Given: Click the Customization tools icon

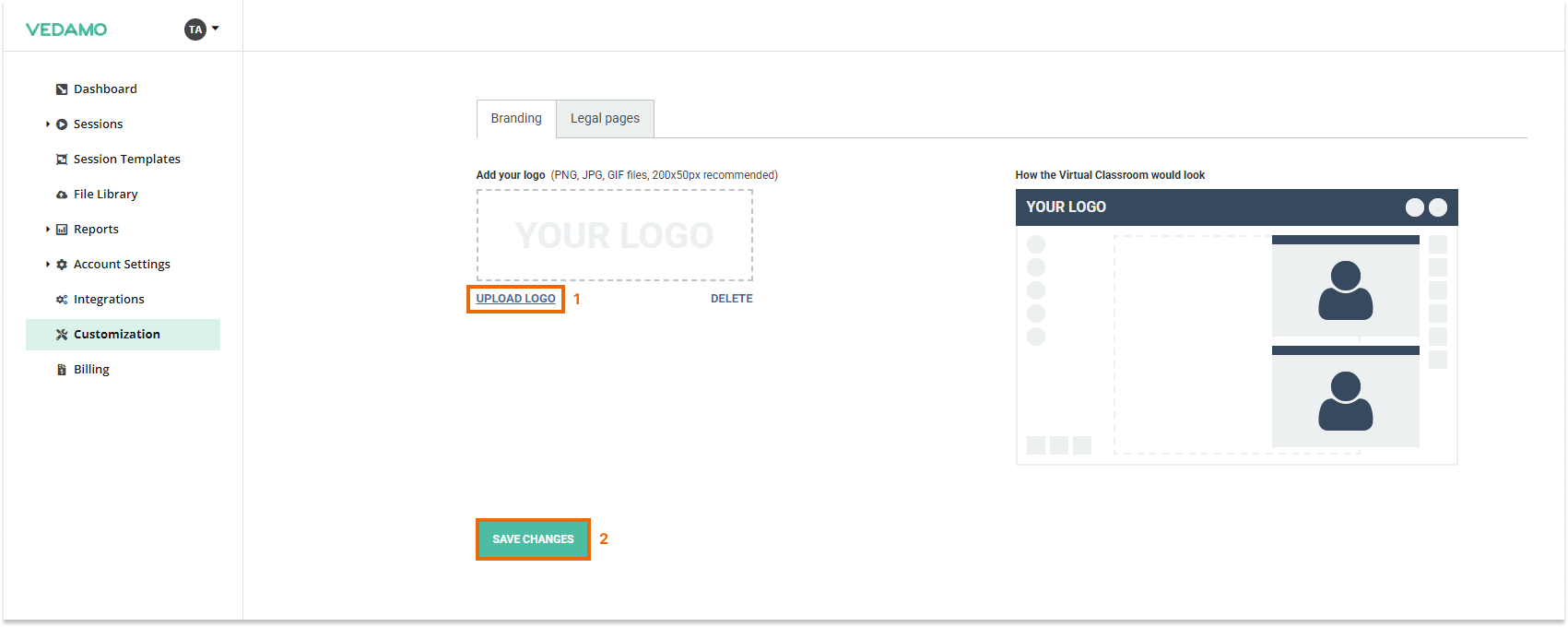Looking at the screenshot, I should click(62, 335).
